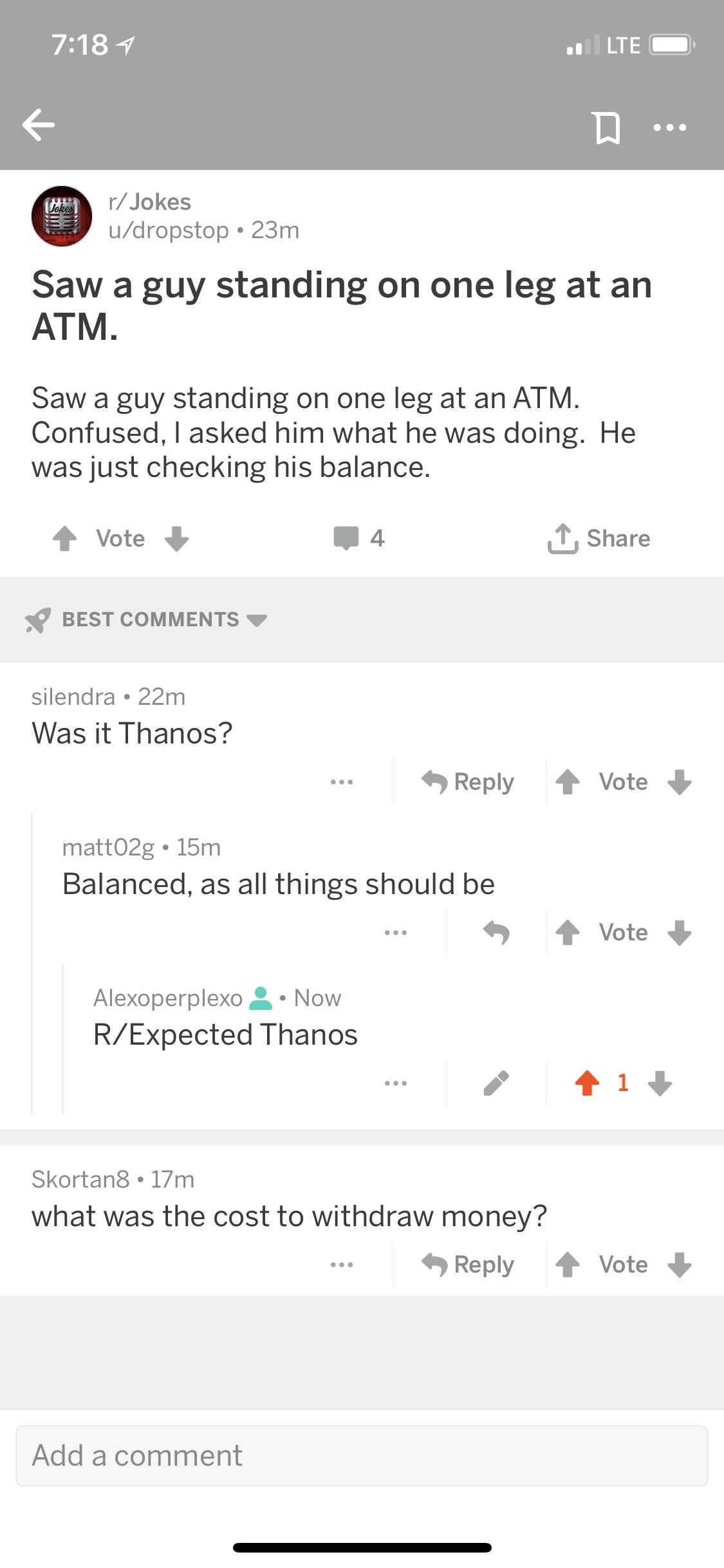724x1568 pixels.
Task: Expand the Best Comments sort dropdown
Action: coord(149,619)
